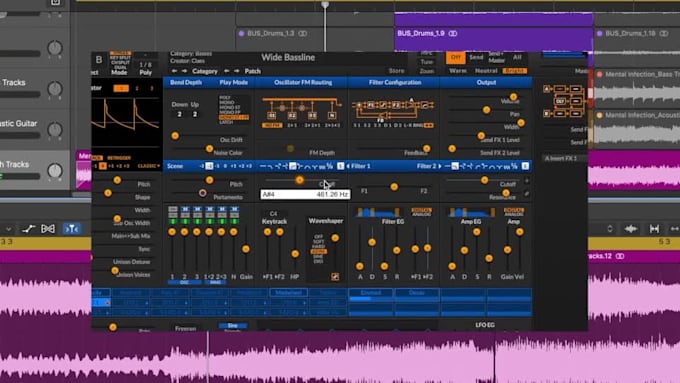Toggle the highlighted catch playhead toolbar button
The image size is (680, 383).
click(71, 229)
